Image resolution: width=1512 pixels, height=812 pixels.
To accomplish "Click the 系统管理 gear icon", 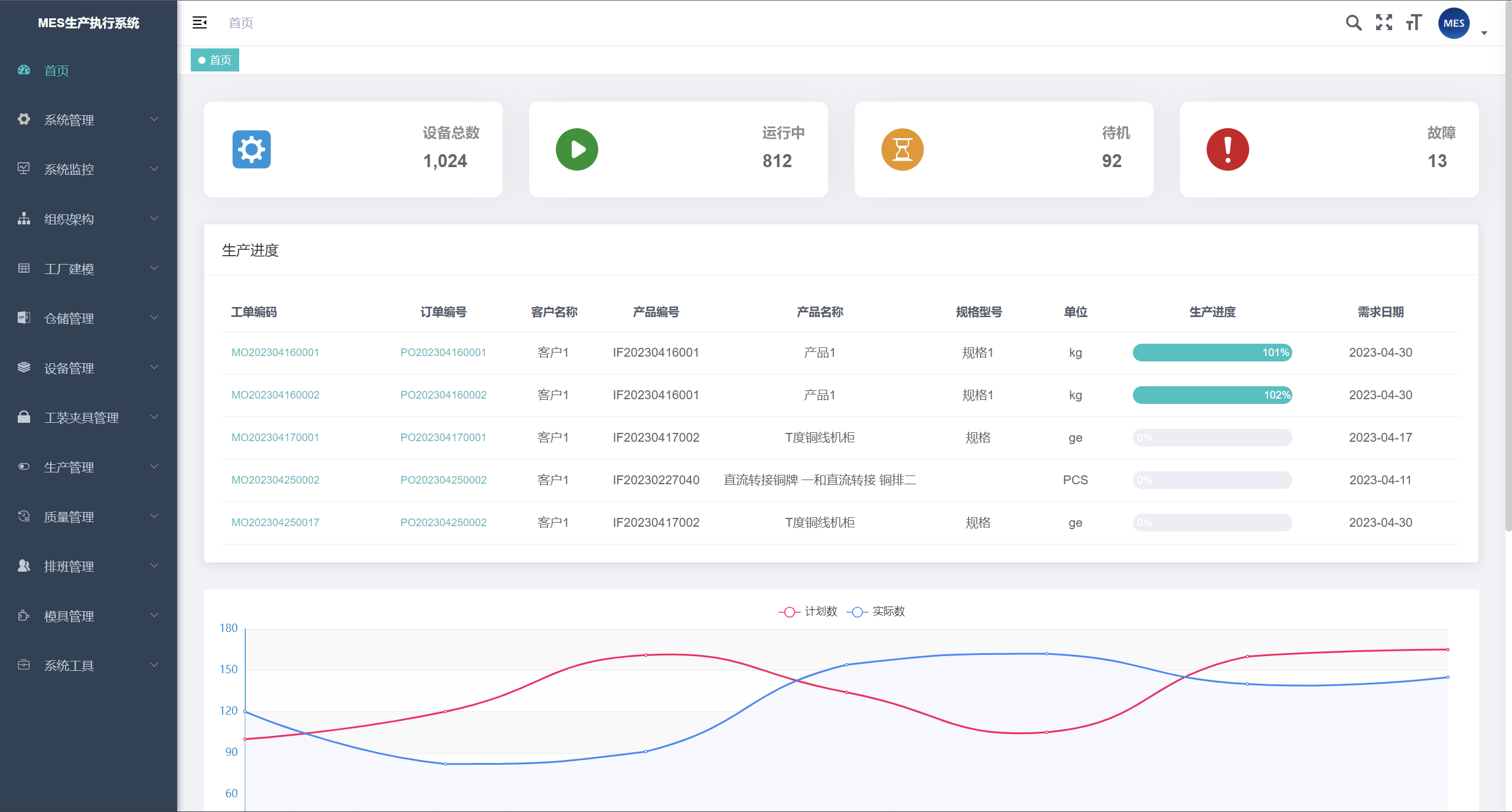I will pyautogui.click(x=24, y=119).
